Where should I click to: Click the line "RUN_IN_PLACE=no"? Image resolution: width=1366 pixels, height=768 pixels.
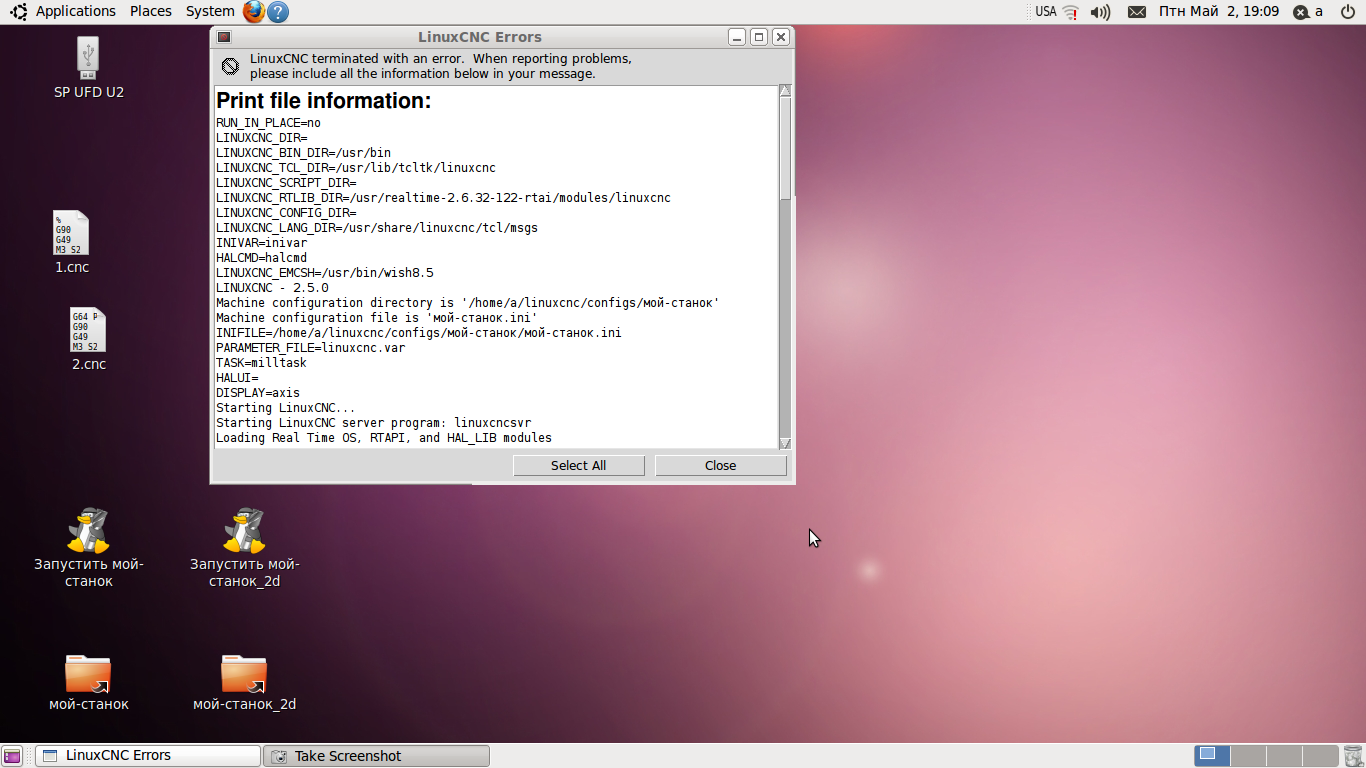[268, 123]
